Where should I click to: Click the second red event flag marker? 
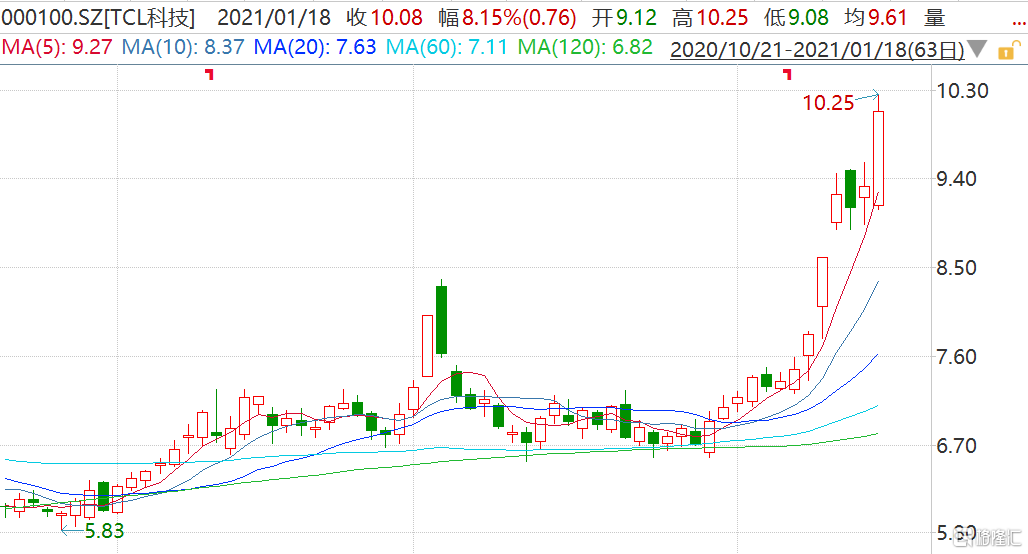pyautogui.click(x=787, y=74)
